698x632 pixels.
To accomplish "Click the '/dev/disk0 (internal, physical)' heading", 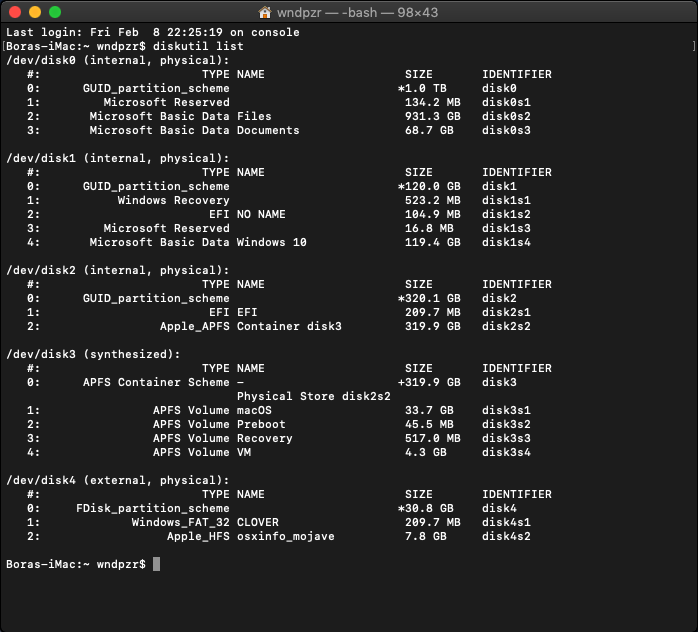I will [x=117, y=61].
